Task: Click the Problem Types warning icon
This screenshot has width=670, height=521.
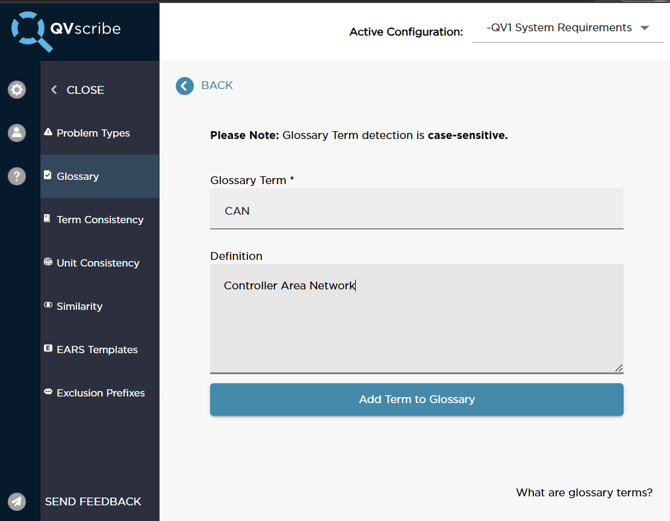Action: point(48,132)
